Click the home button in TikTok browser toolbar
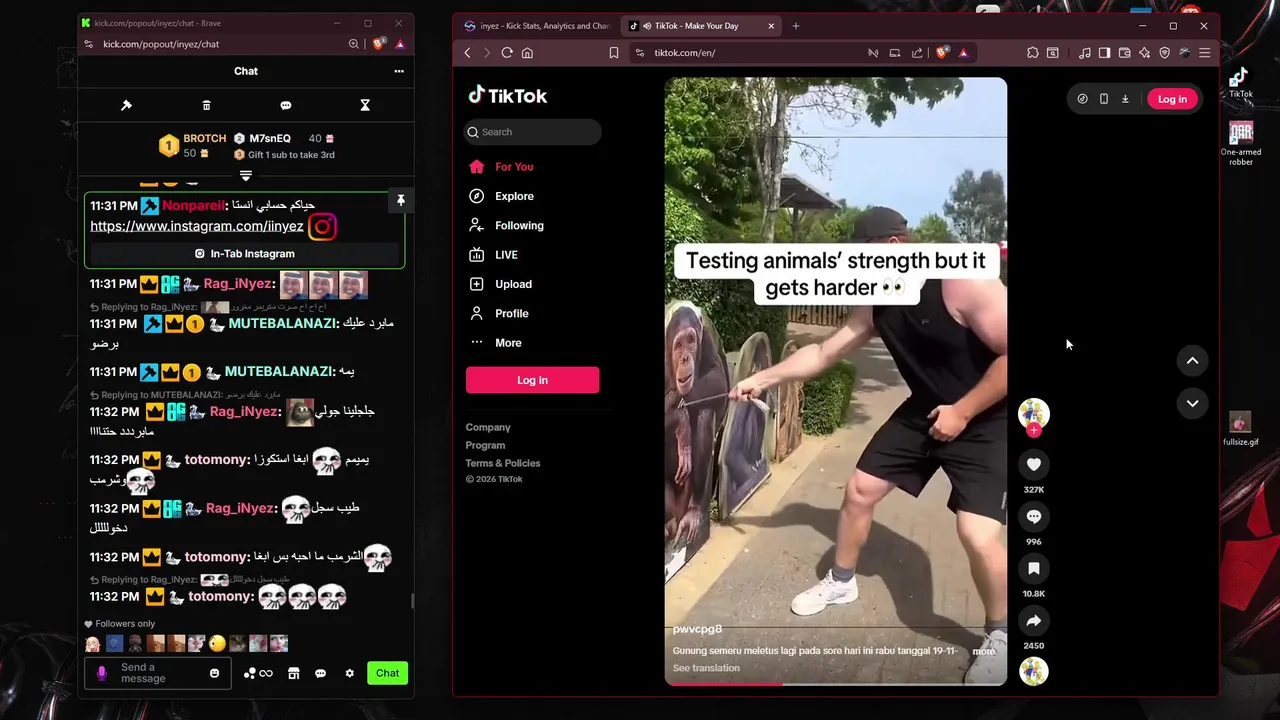This screenshot has height=720, width=1280. pos(527,53)
